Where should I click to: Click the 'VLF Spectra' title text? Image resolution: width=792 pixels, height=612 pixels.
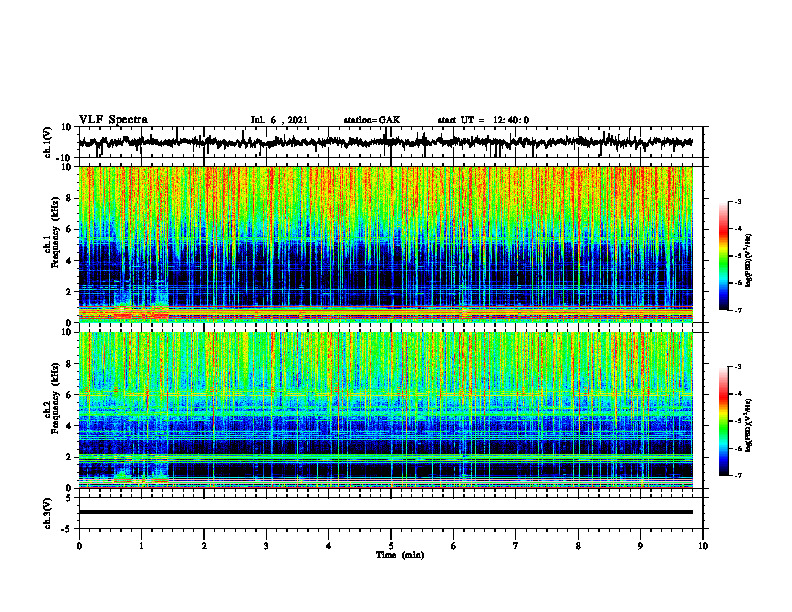point(113,120)
